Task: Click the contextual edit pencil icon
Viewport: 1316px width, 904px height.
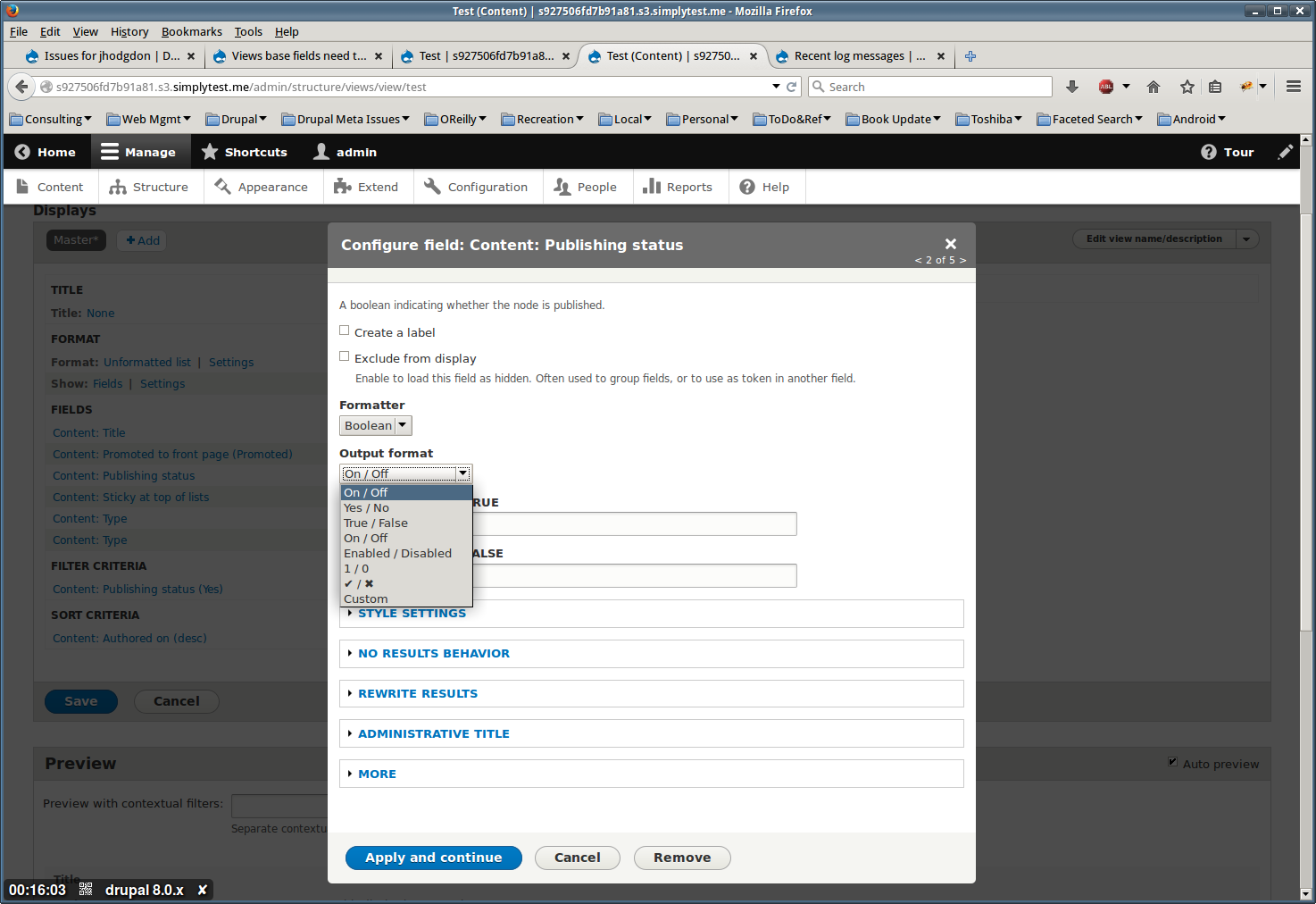Action: pos(1286,152)
